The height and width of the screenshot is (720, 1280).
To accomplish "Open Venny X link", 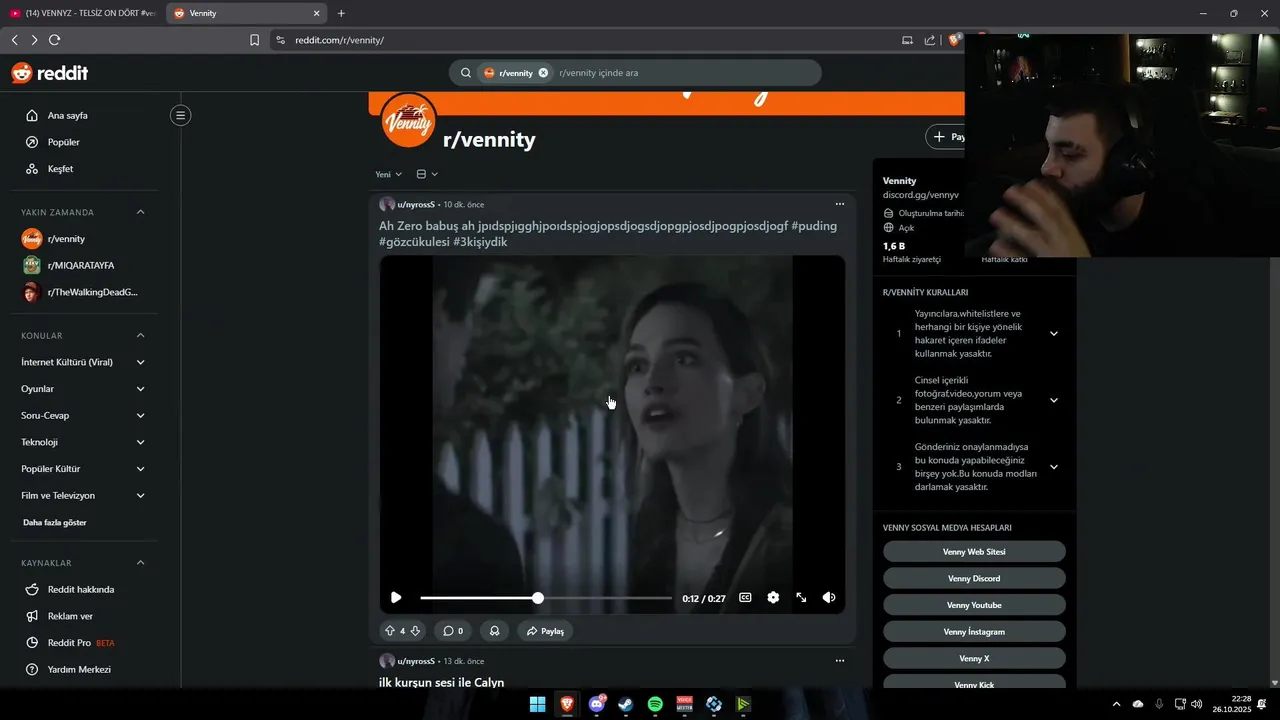I will [x=974, y=659].
